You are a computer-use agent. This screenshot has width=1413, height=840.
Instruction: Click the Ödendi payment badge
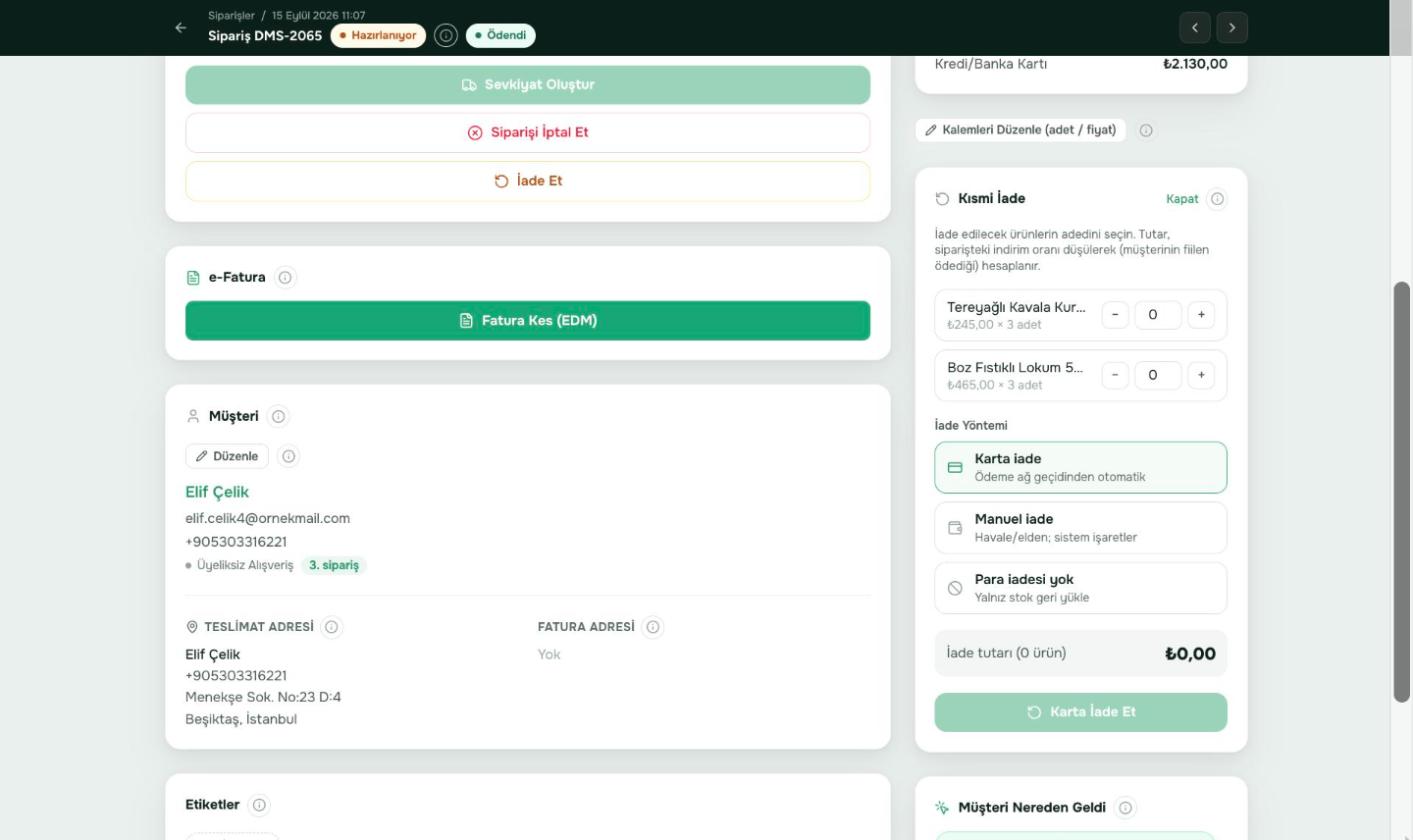[x=501, y=36]
